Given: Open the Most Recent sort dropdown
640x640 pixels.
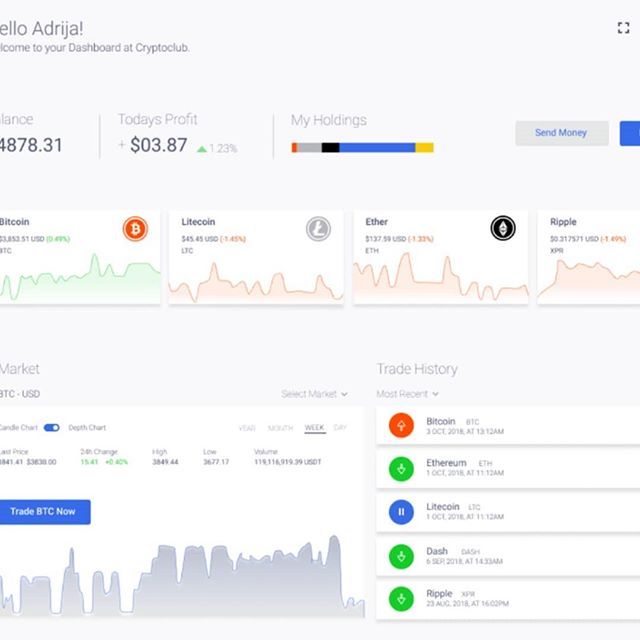Looking at the screenshot, I should 407,394.
